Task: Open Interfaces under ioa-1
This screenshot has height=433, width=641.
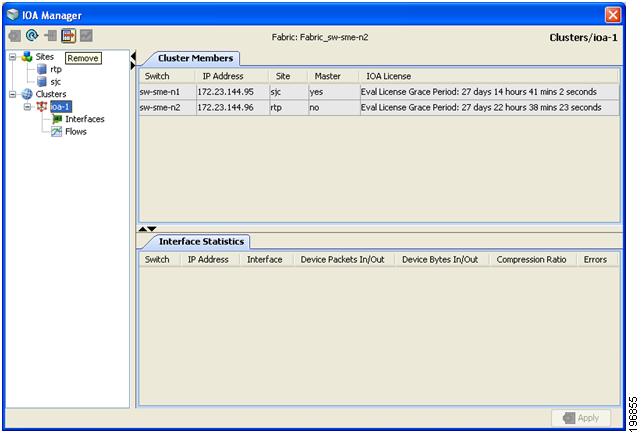Action: (x=85, y=119)
